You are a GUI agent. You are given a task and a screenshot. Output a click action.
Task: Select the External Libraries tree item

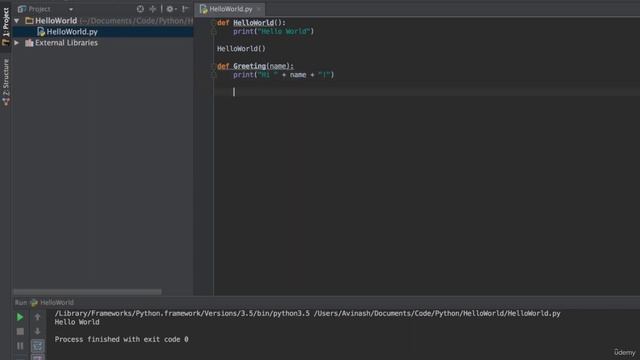pyautogui.click(x=66, y=42)
